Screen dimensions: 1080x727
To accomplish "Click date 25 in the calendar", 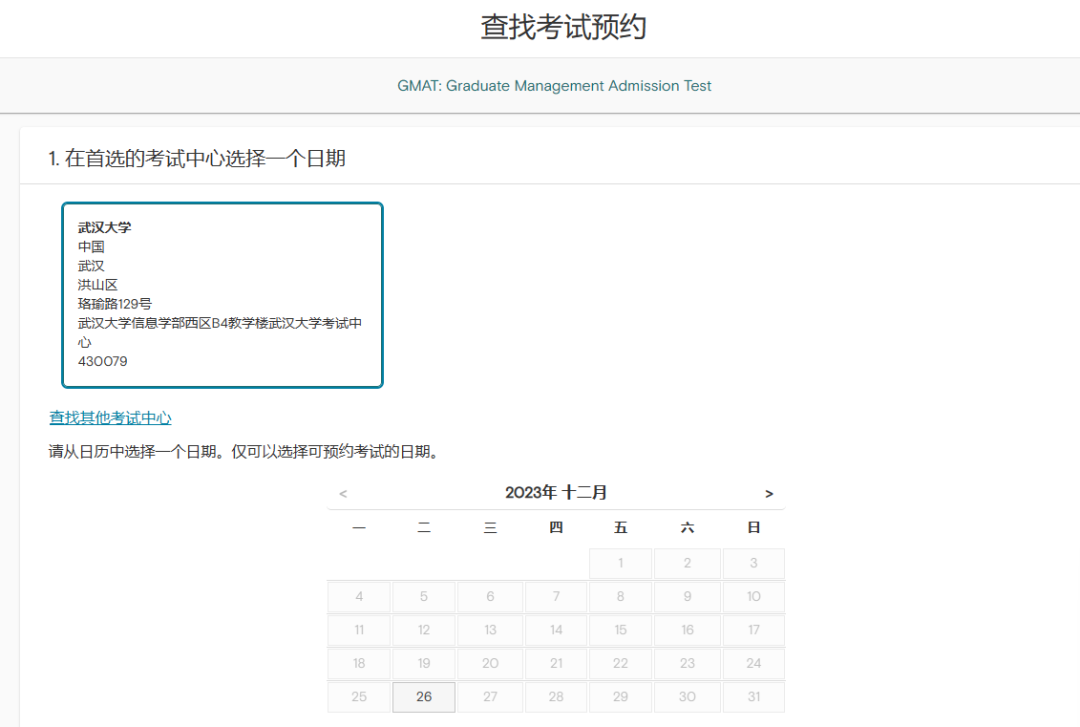I will tap(359, 697).
